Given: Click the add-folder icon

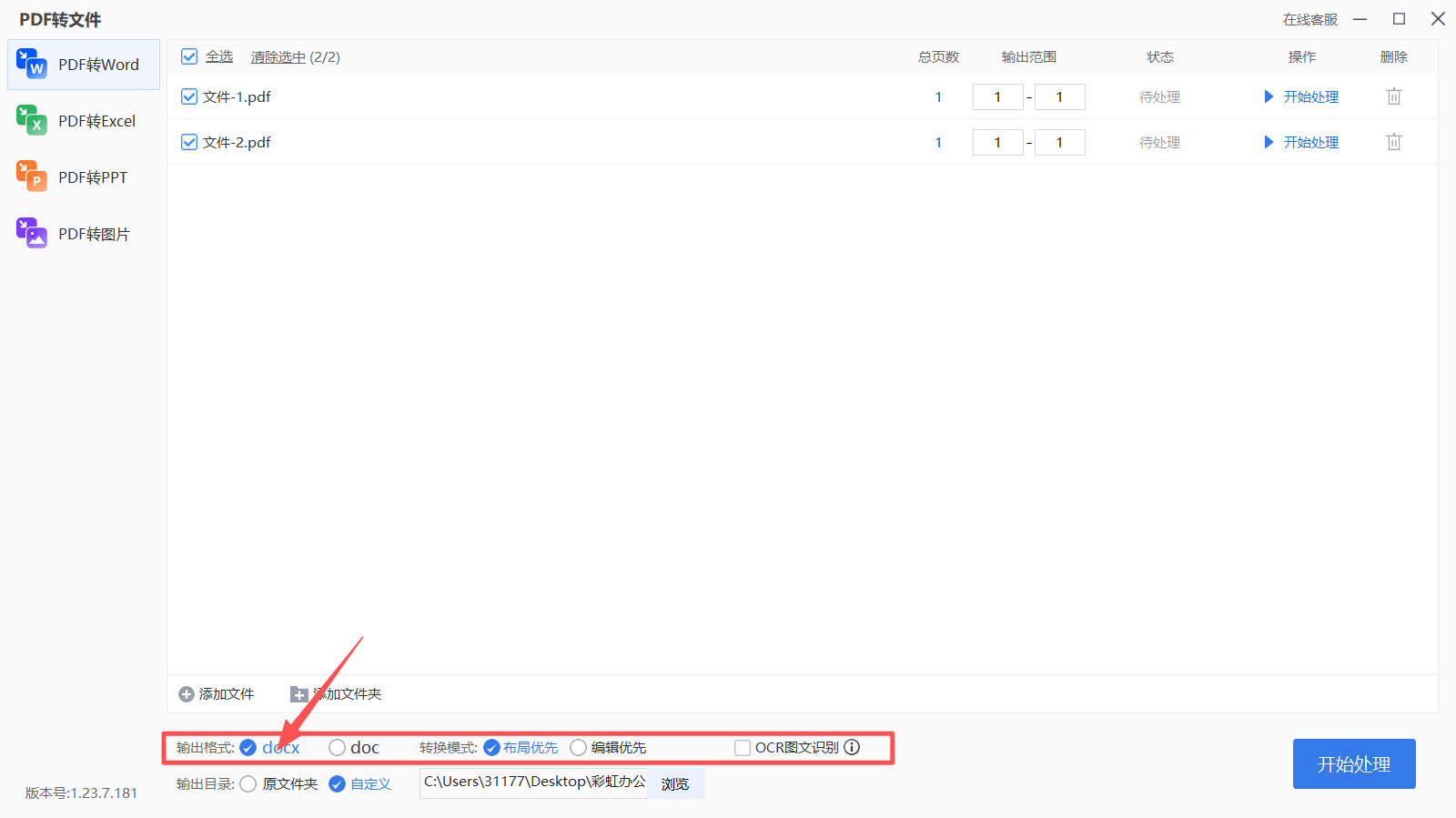Looking at the screenshot, I should click(298, 694).
